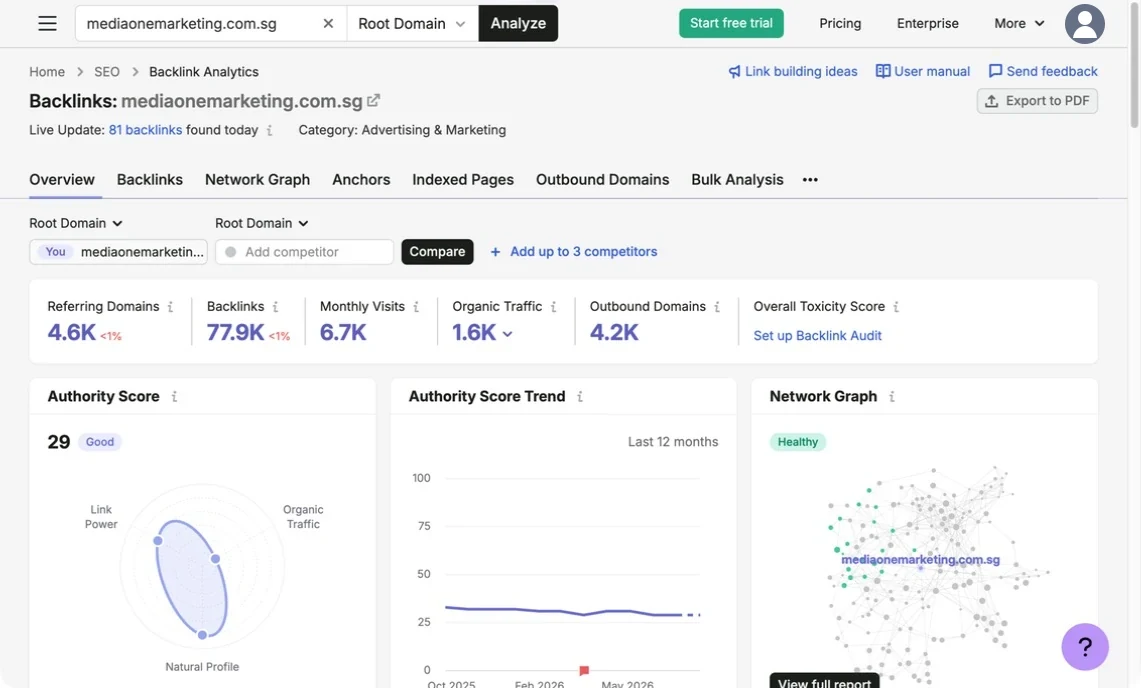Click Export to PDF button
Viewport: 1141px width, 688px height.
tap(1037, 101)
